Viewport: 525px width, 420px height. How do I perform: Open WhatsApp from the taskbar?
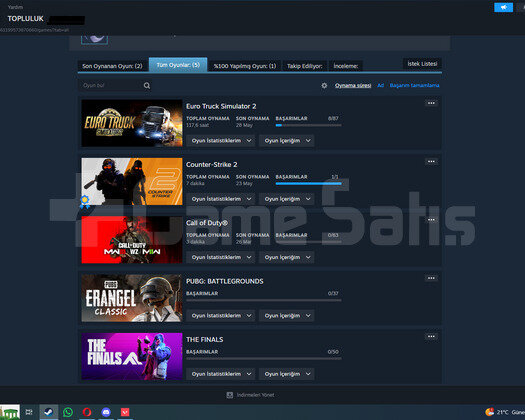point(68,412)
